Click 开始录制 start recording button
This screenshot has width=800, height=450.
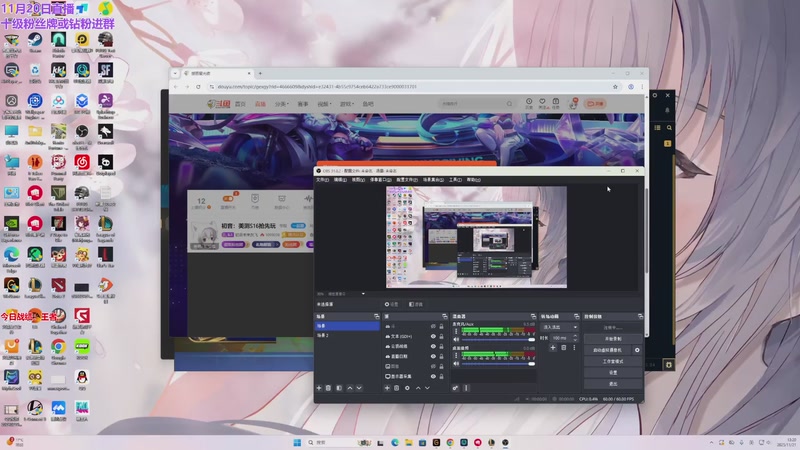click(x=613, y=339)
